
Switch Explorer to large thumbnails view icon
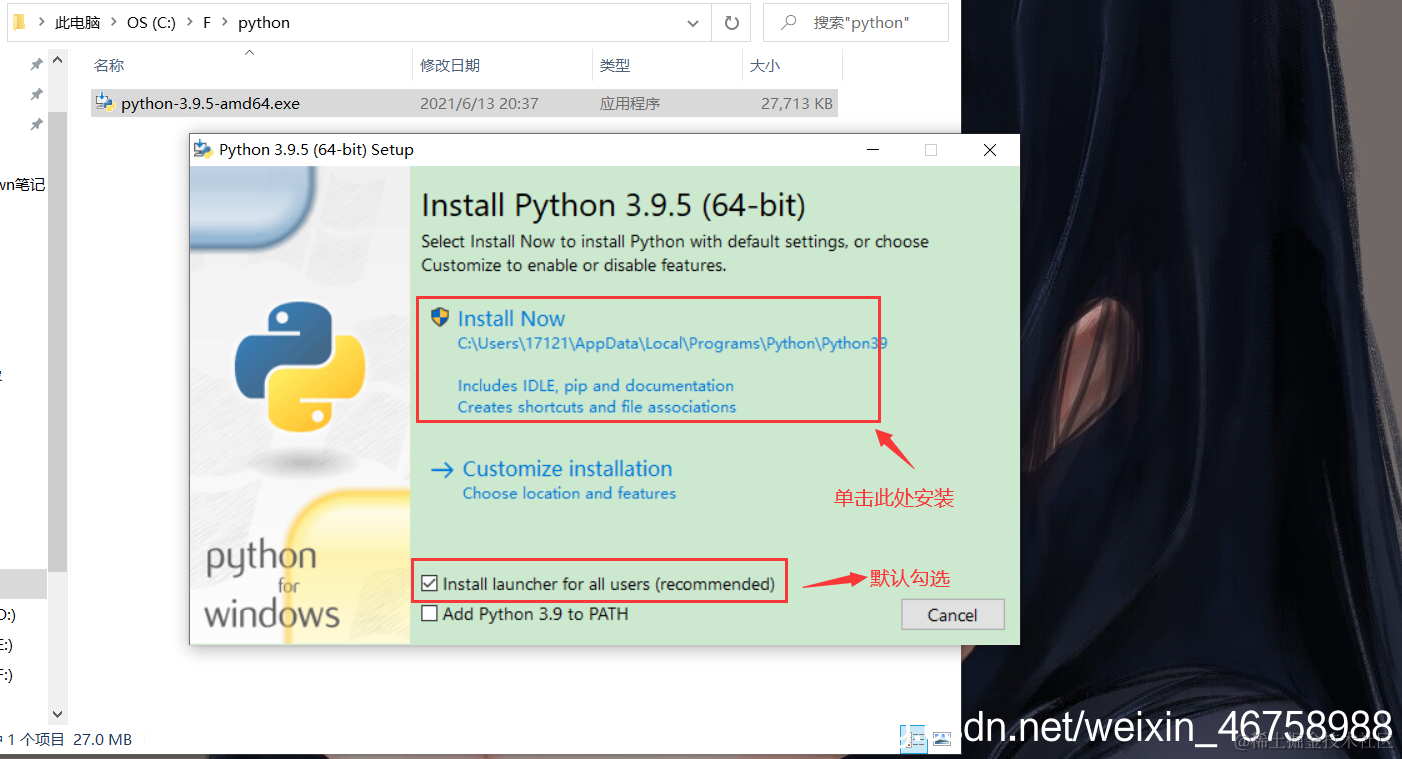point(941,739)
